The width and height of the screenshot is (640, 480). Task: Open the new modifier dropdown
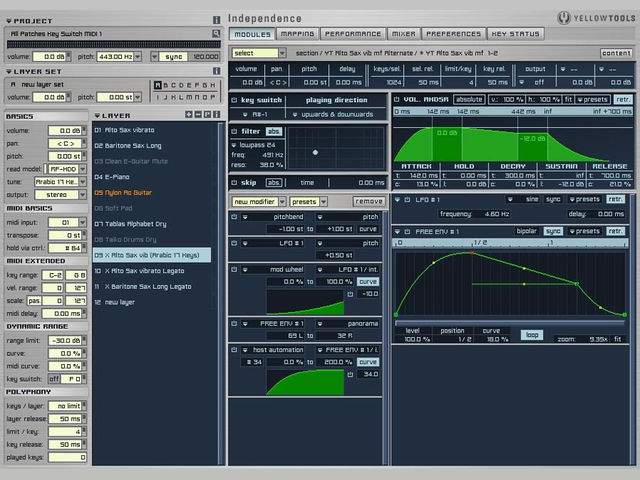pos(259,201)
